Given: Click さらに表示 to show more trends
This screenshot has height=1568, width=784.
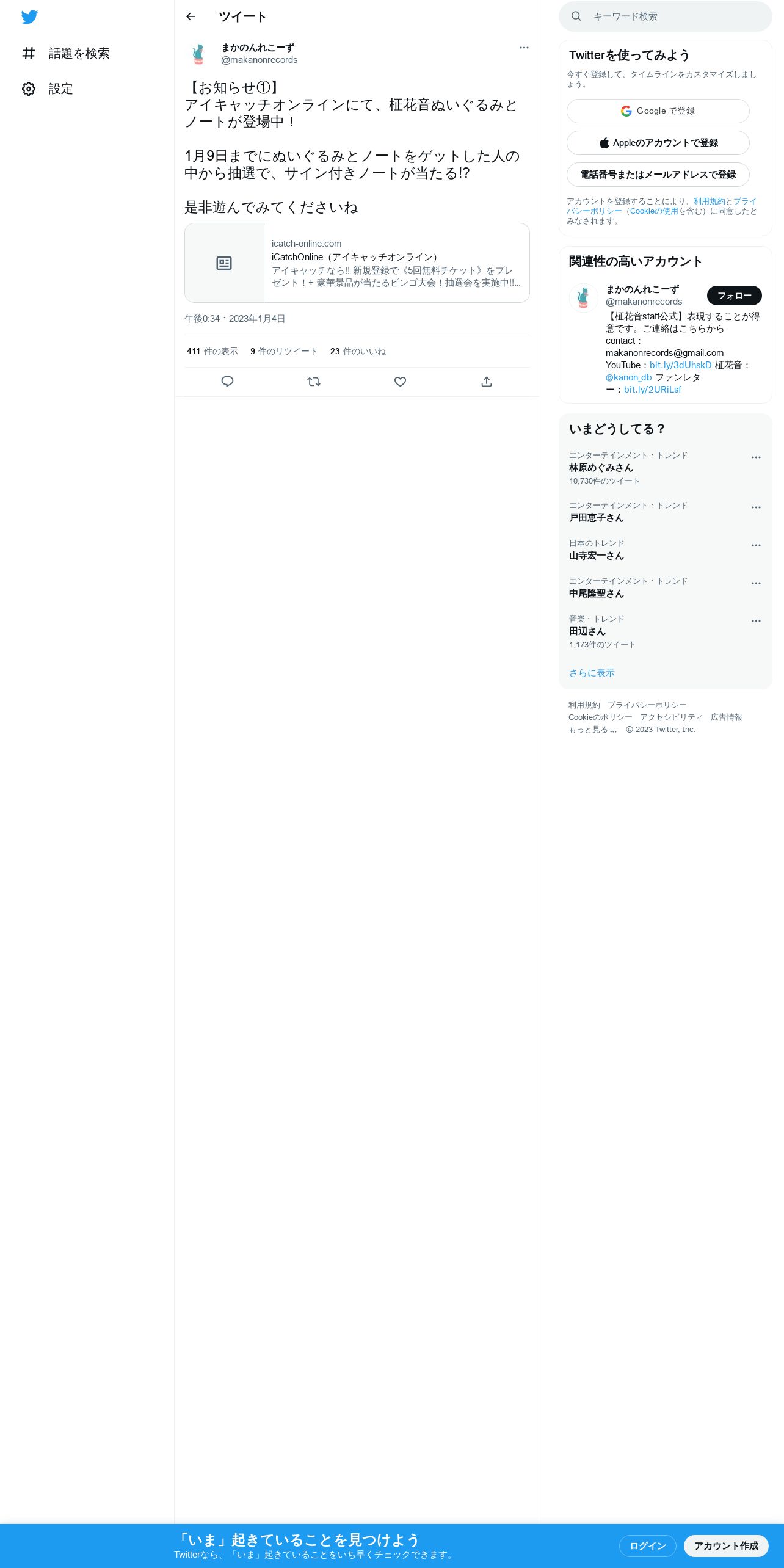Looking at the screenshot, I should [x=592, y=673].
